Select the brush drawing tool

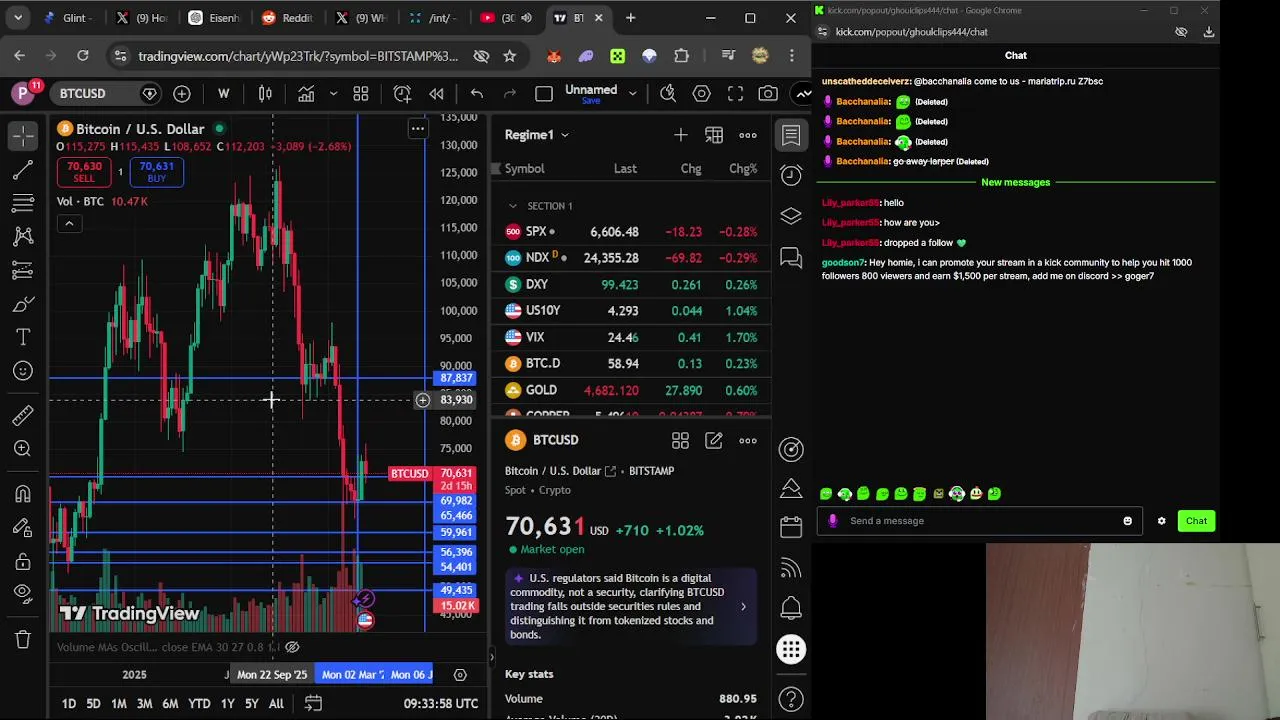(x=23, y=304)
